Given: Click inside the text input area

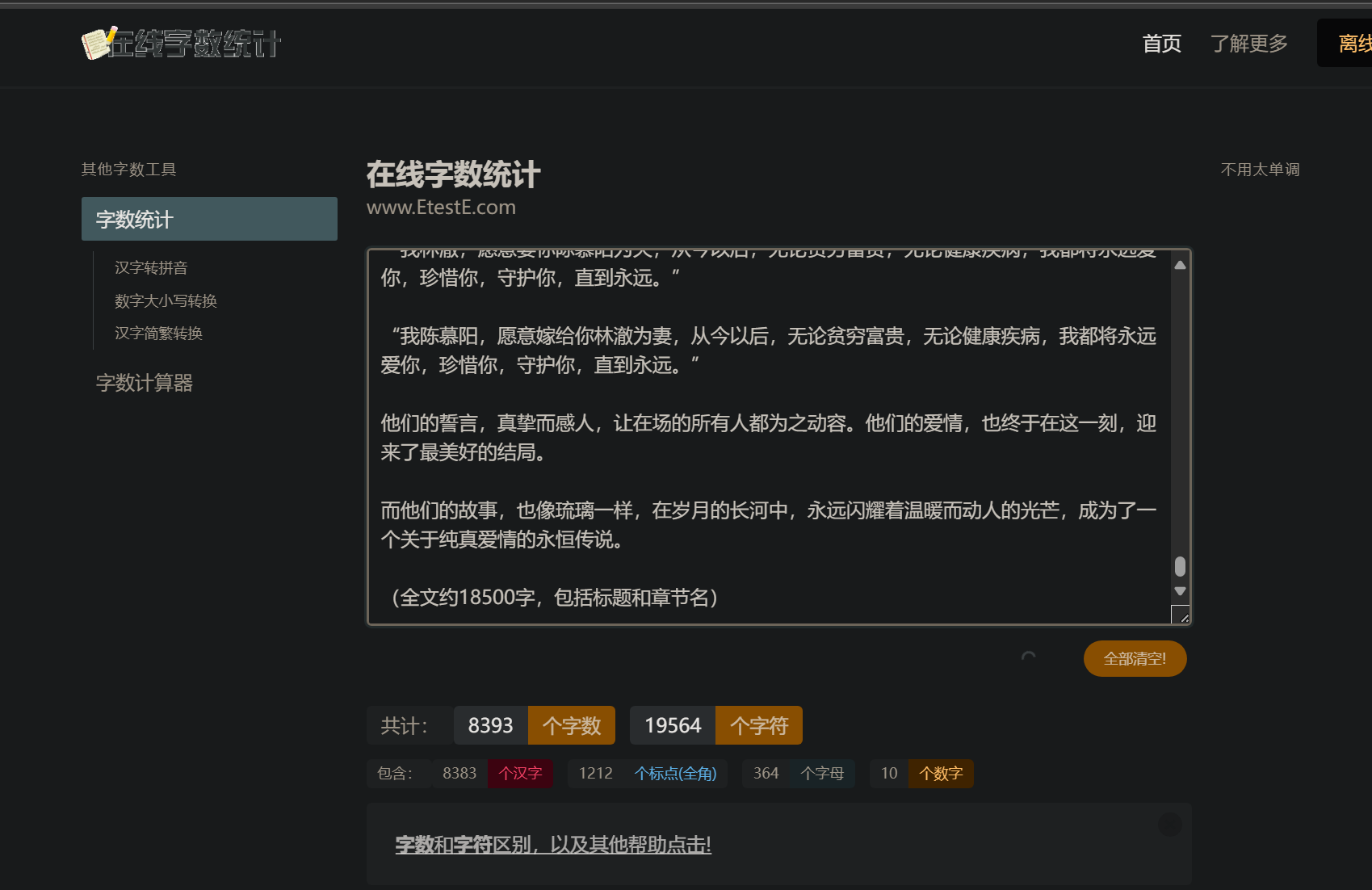Looking at the screenshot, I should tap(769, 437).
